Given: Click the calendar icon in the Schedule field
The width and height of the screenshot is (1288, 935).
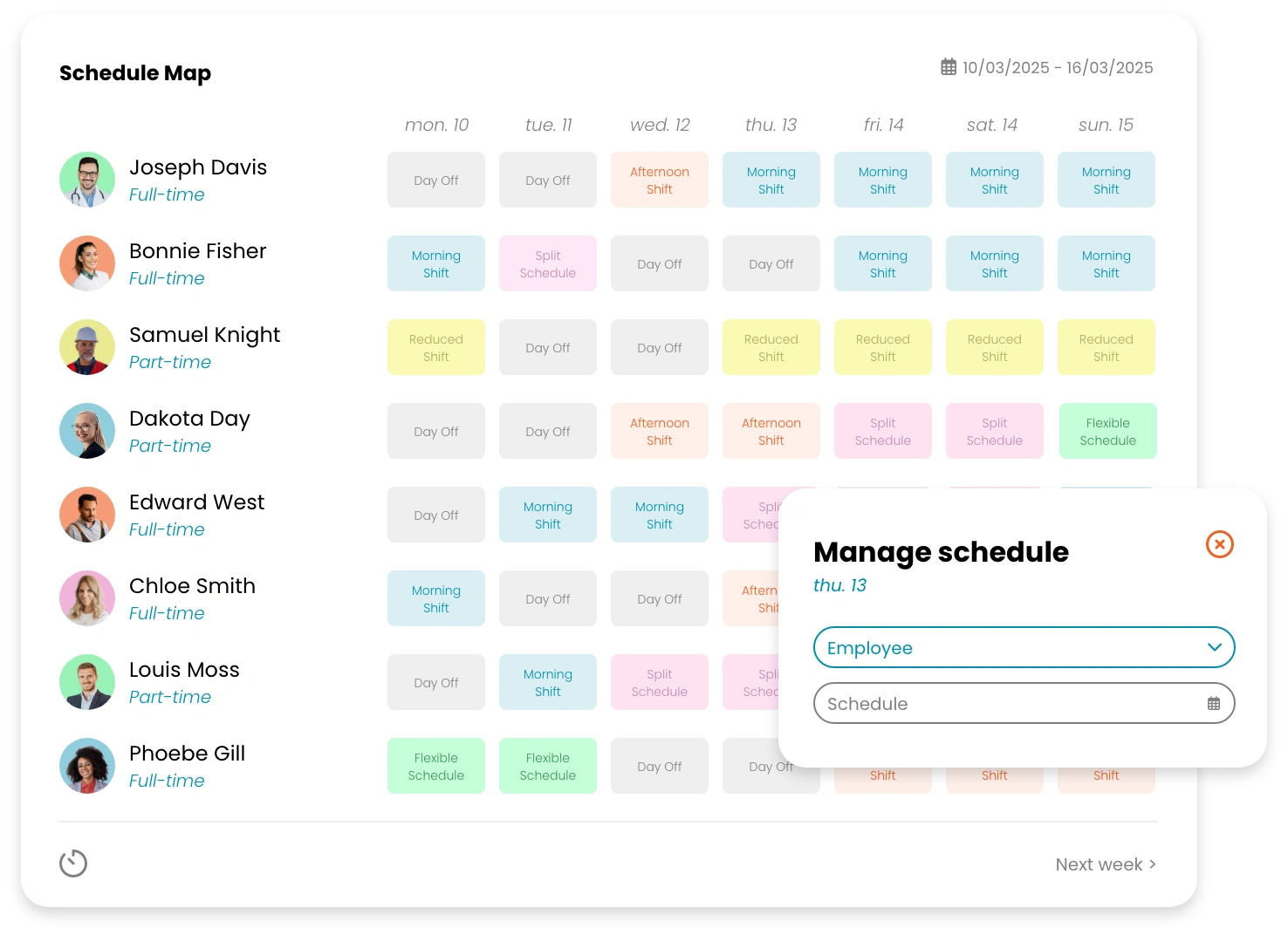Looking at the screenshot, I should click(1213, 704).
